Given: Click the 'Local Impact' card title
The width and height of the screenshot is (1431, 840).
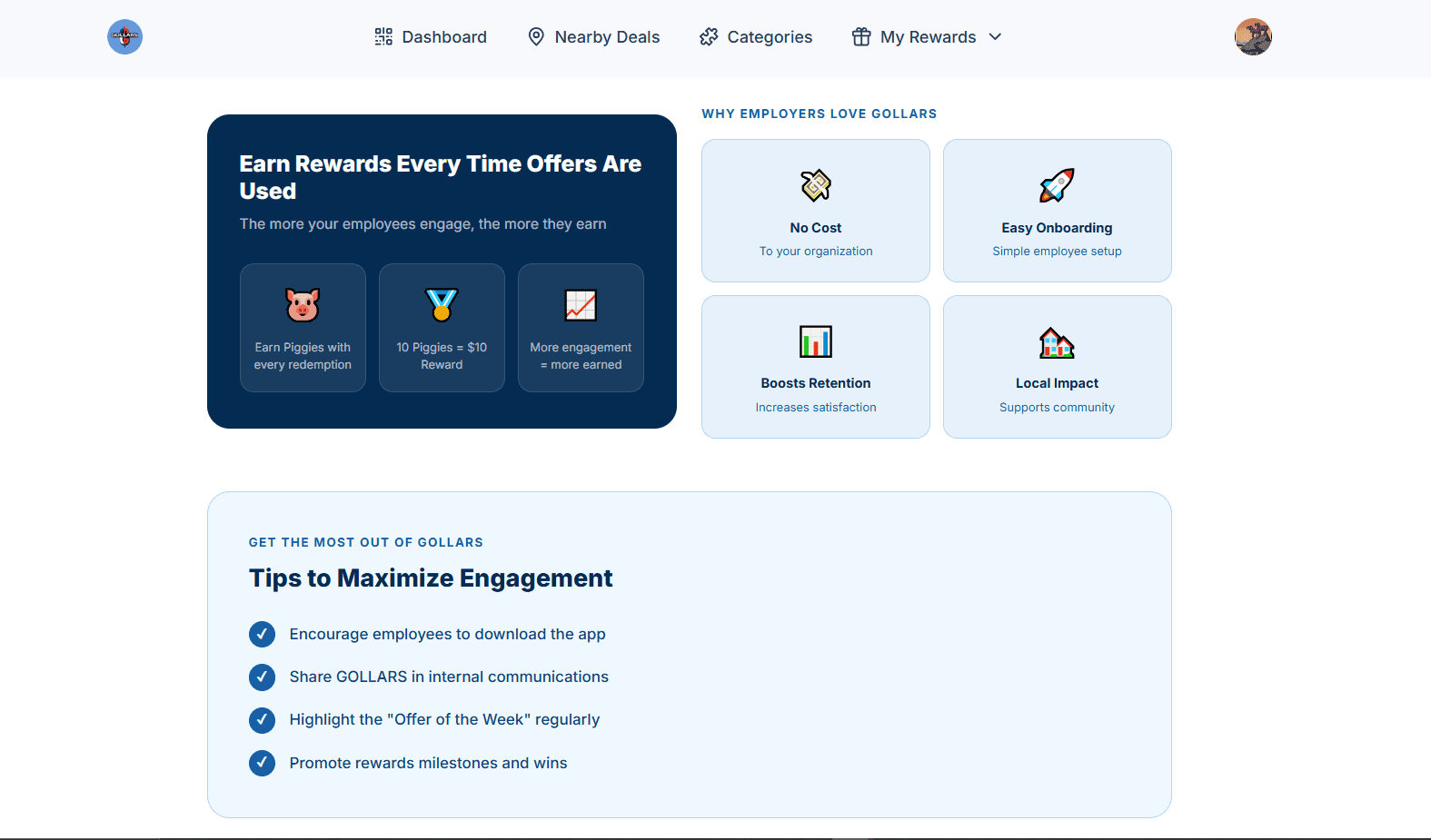Looking at the screenshot, I should [1057, 383].
